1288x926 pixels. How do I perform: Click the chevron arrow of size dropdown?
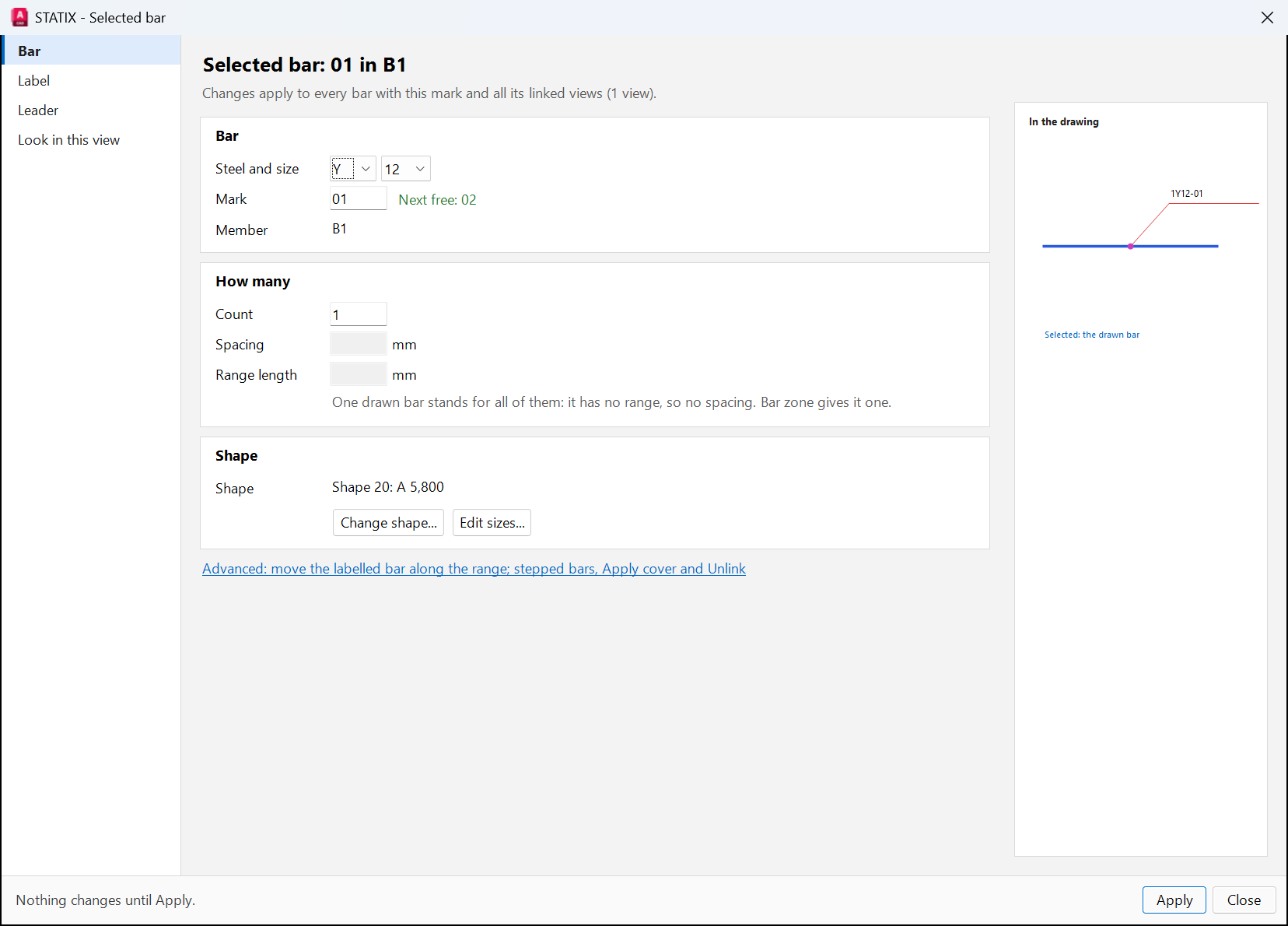point(420,169)
